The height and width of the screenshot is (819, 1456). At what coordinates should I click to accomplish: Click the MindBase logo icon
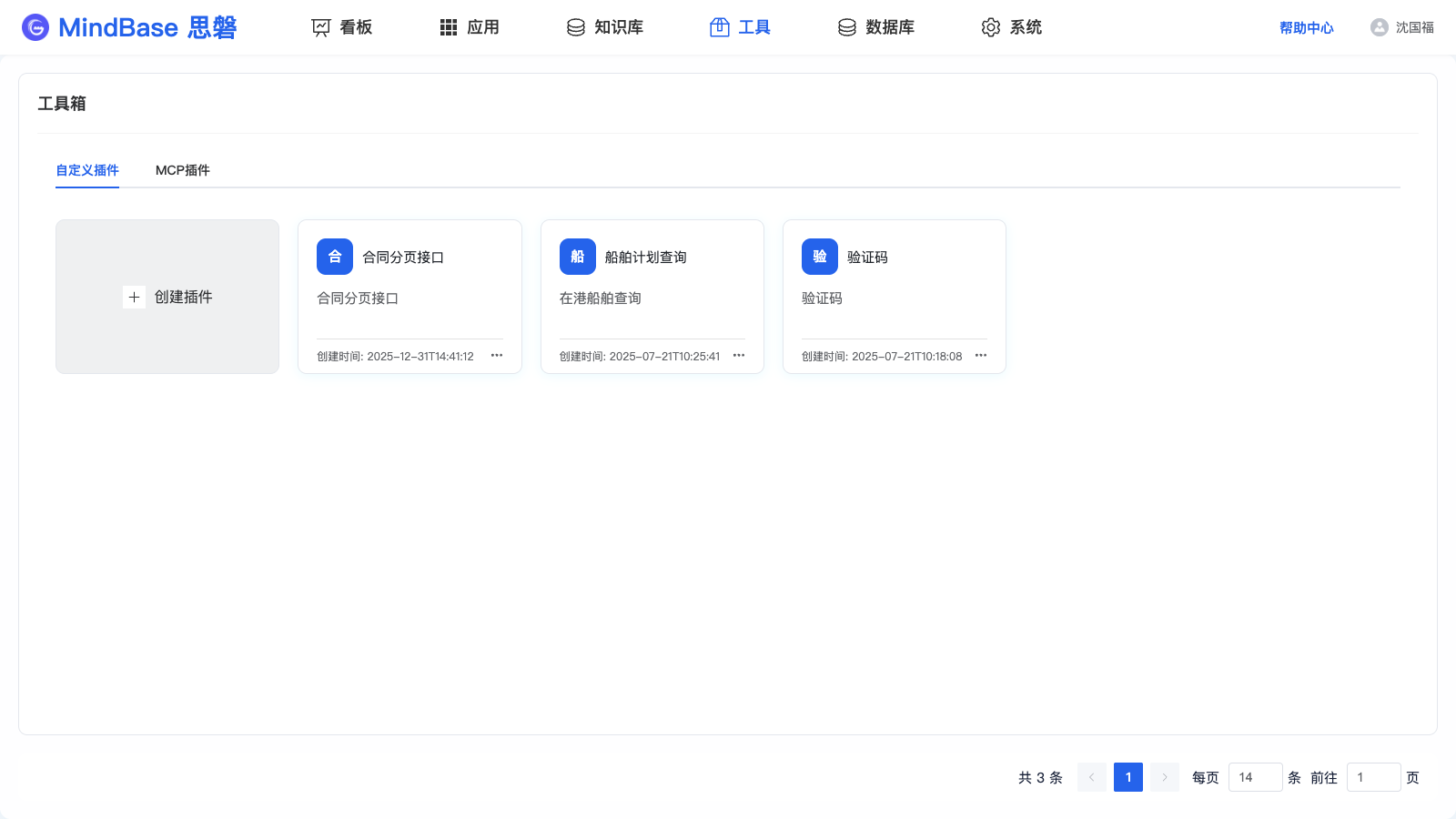click(x=35, y=27)
